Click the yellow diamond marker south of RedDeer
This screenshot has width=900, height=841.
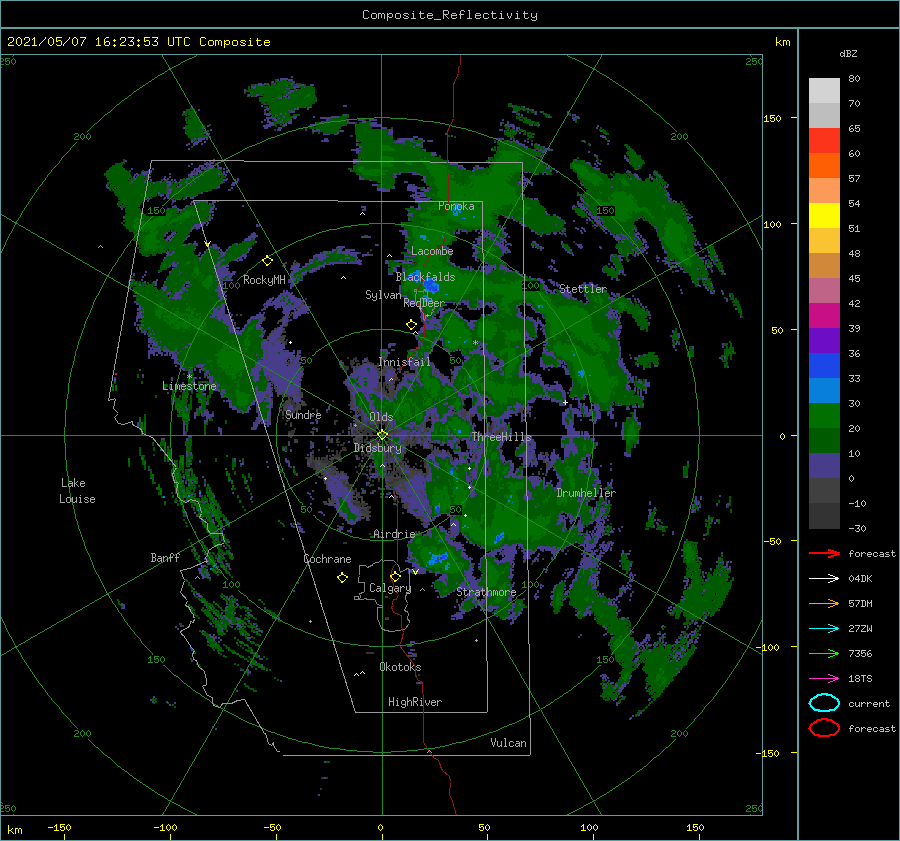click(x=411, y=325)
